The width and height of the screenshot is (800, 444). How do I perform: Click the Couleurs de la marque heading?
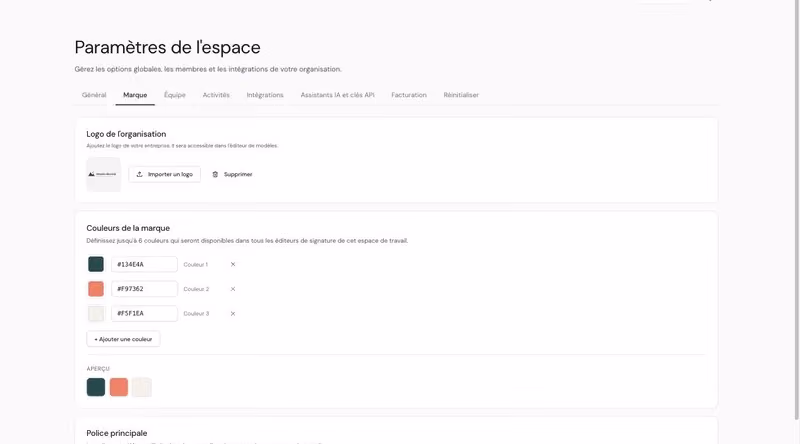pyautogui.click(x=128, y=228)
